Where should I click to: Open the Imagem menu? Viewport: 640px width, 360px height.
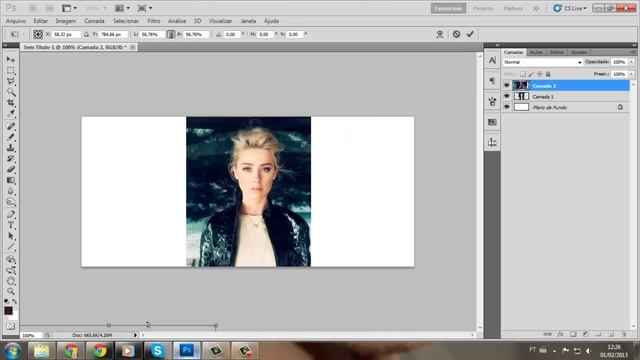66,21
